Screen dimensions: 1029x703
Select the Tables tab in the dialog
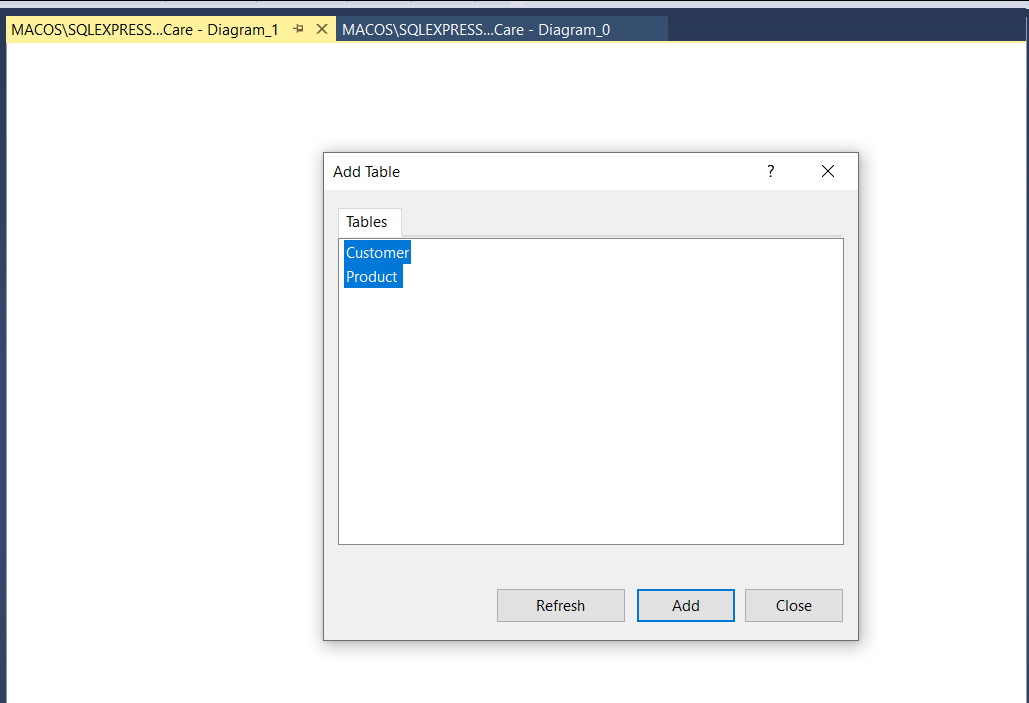coord(368,221)
